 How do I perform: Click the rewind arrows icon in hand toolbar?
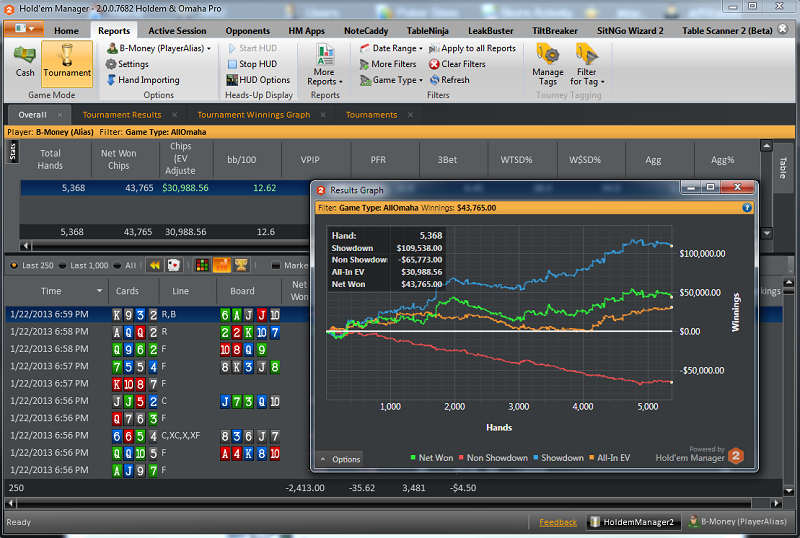point(155,265)
